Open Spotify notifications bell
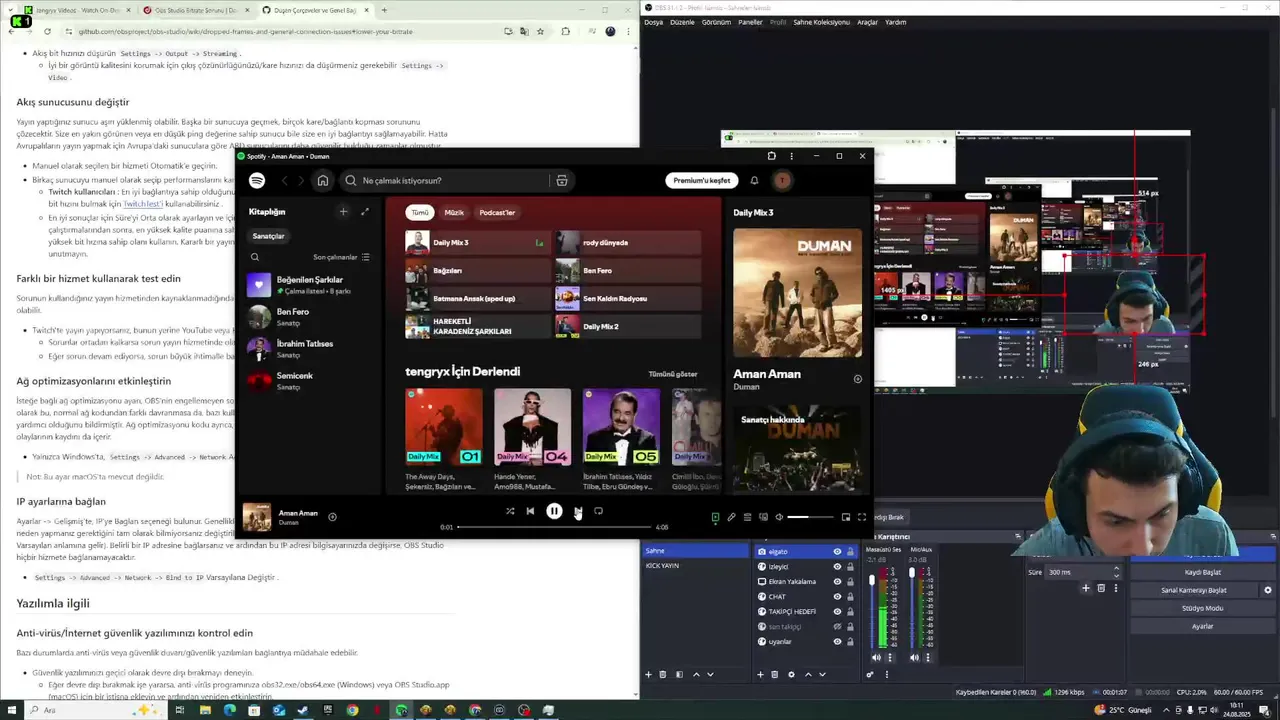 click(754, 181)
